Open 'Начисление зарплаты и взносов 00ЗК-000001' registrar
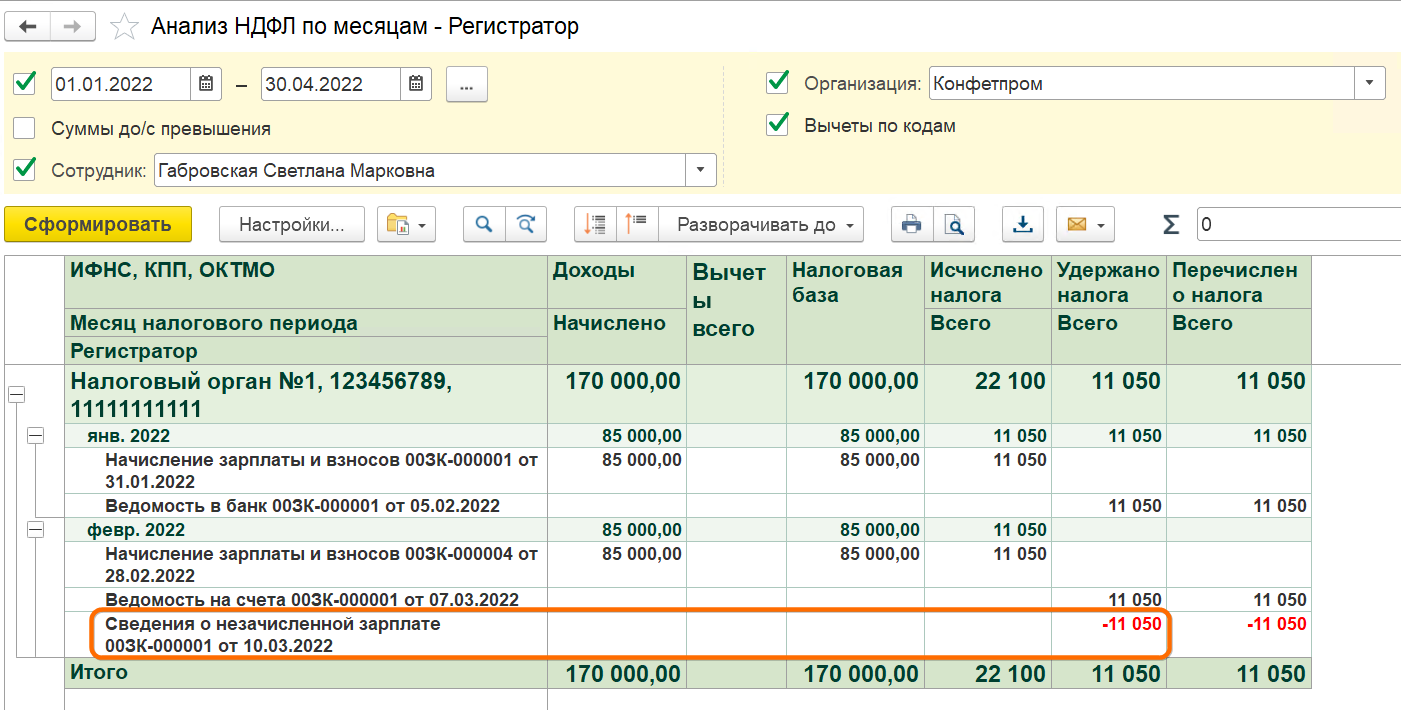The image size is (1401, 710). 306,471
